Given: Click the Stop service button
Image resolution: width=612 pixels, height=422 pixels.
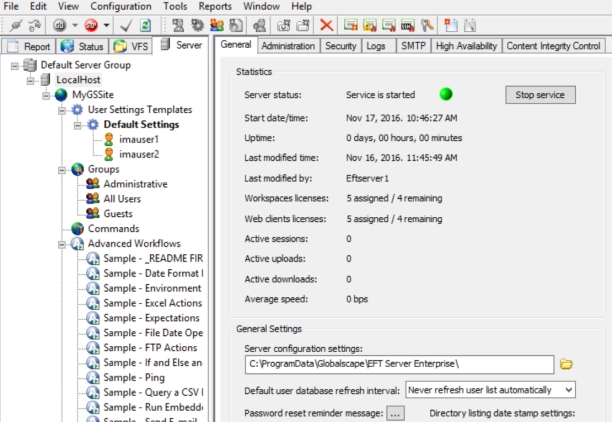Looking at the screenshot, I should [540, 95].
